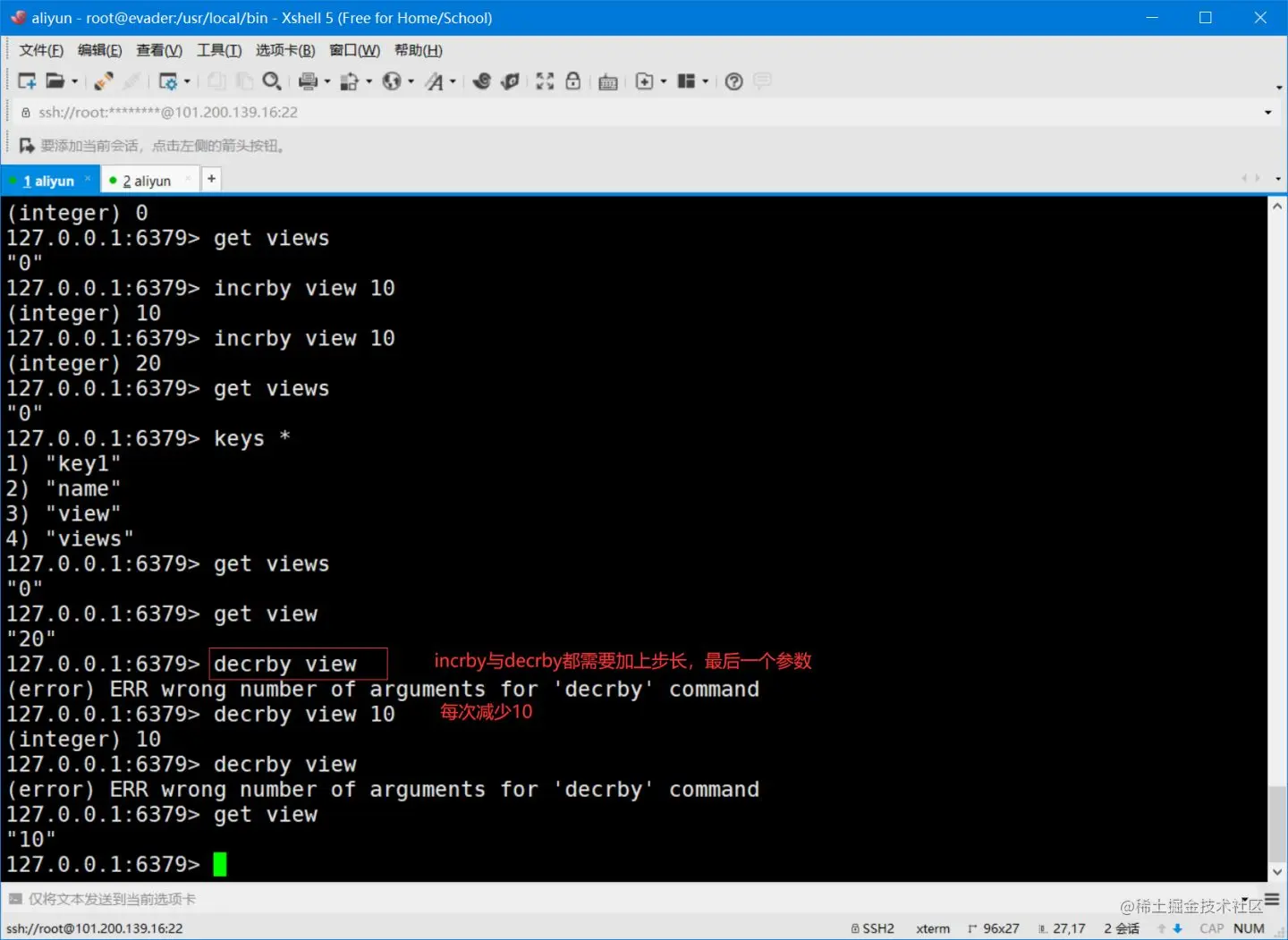Click the '2 会话' status bar entry
The width and height of the screenshot is (1288, 940).
(1122, 928)
